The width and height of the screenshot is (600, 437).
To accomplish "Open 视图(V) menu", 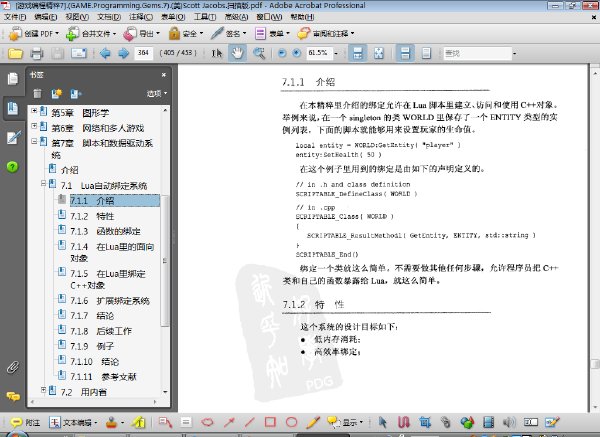I will 77,17.
